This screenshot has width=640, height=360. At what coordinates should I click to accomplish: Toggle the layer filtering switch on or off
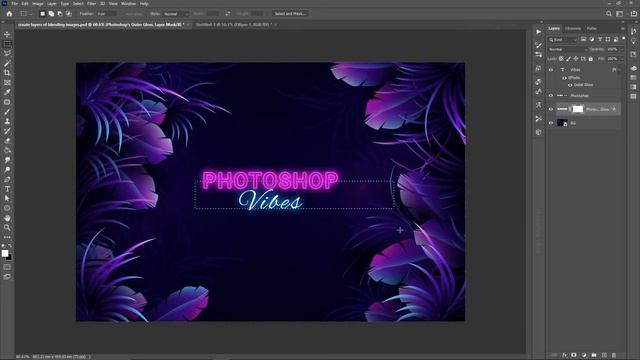tap(624, 39)
